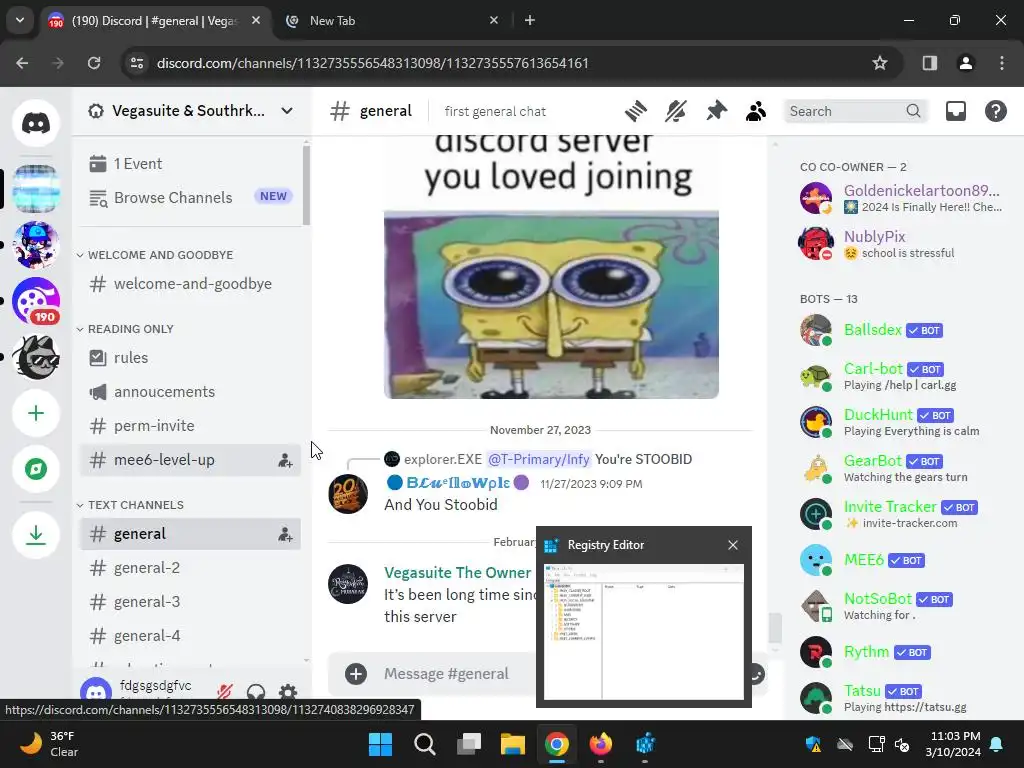Open Chrome profile avatar icon
Viewport: 1024px width, 768px height.
(x=965, y=63)
